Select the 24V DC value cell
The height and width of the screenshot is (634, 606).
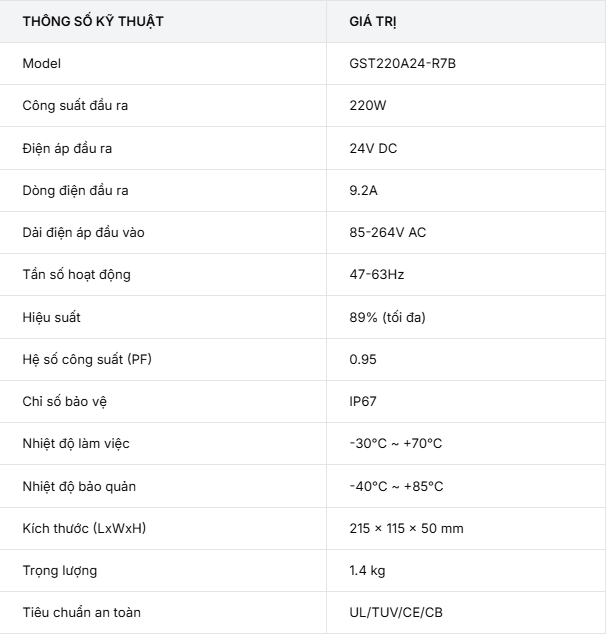[x=373, y=148]
